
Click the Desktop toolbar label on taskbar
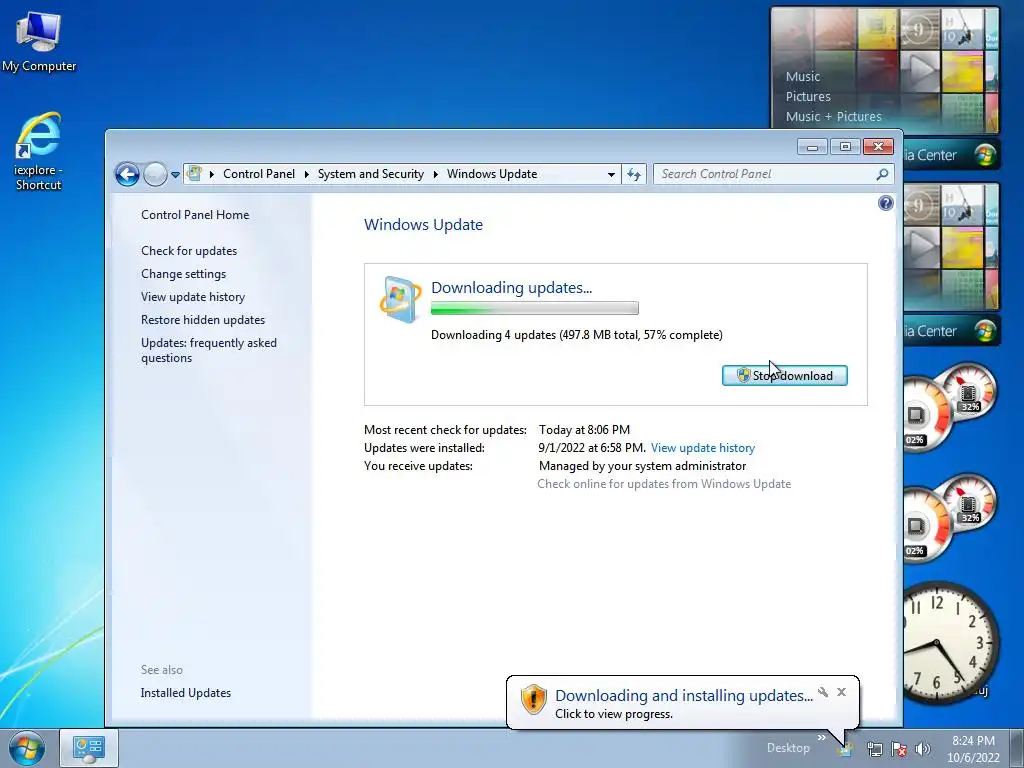[788, 748]
